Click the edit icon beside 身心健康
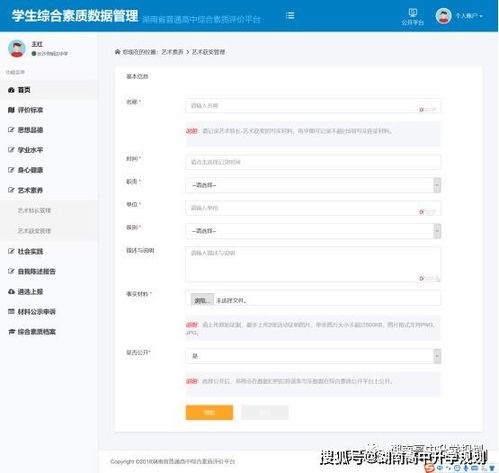Screen dimensions: 499x473 tap(11, 170)
